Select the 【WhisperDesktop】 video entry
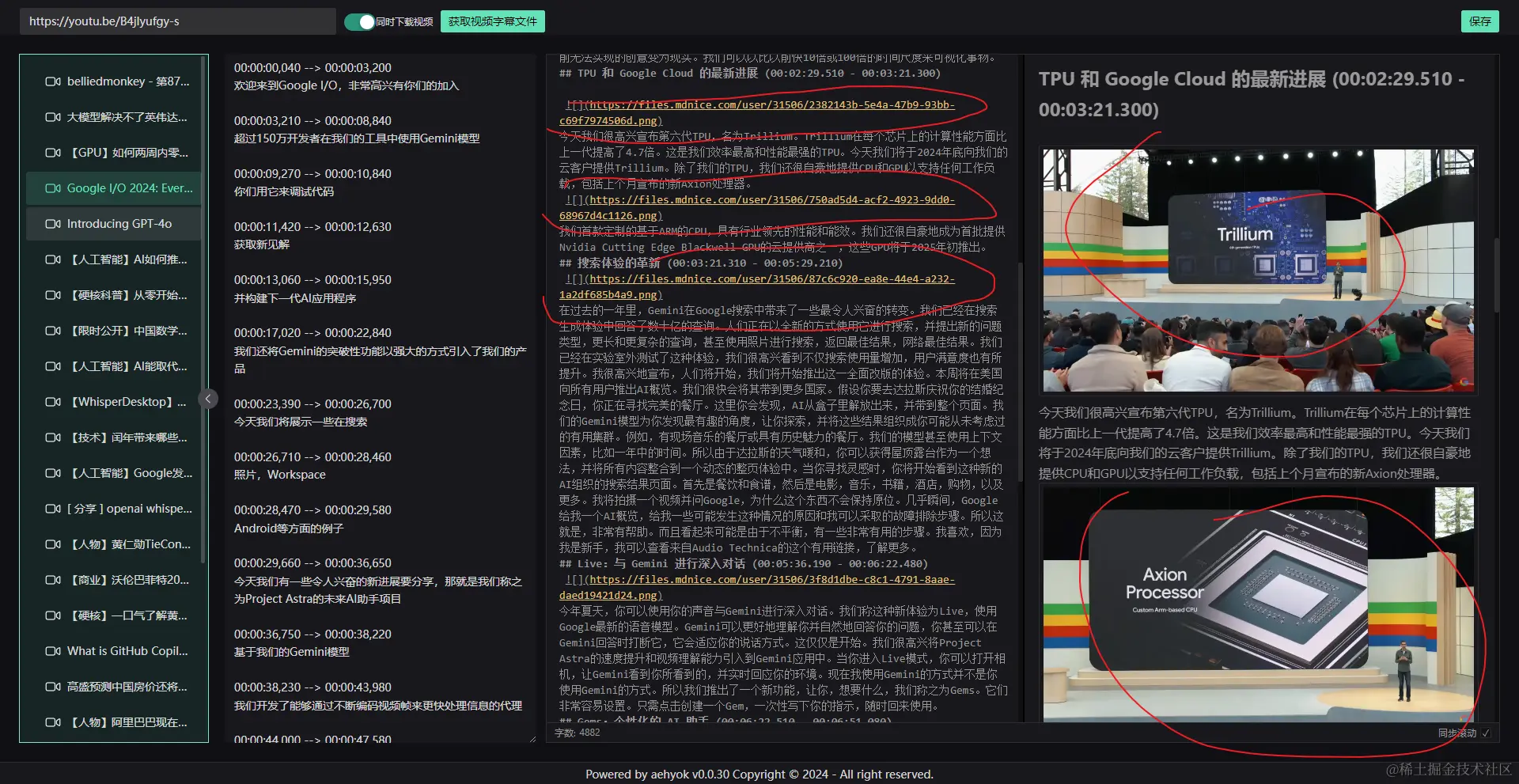 point(114,402)
